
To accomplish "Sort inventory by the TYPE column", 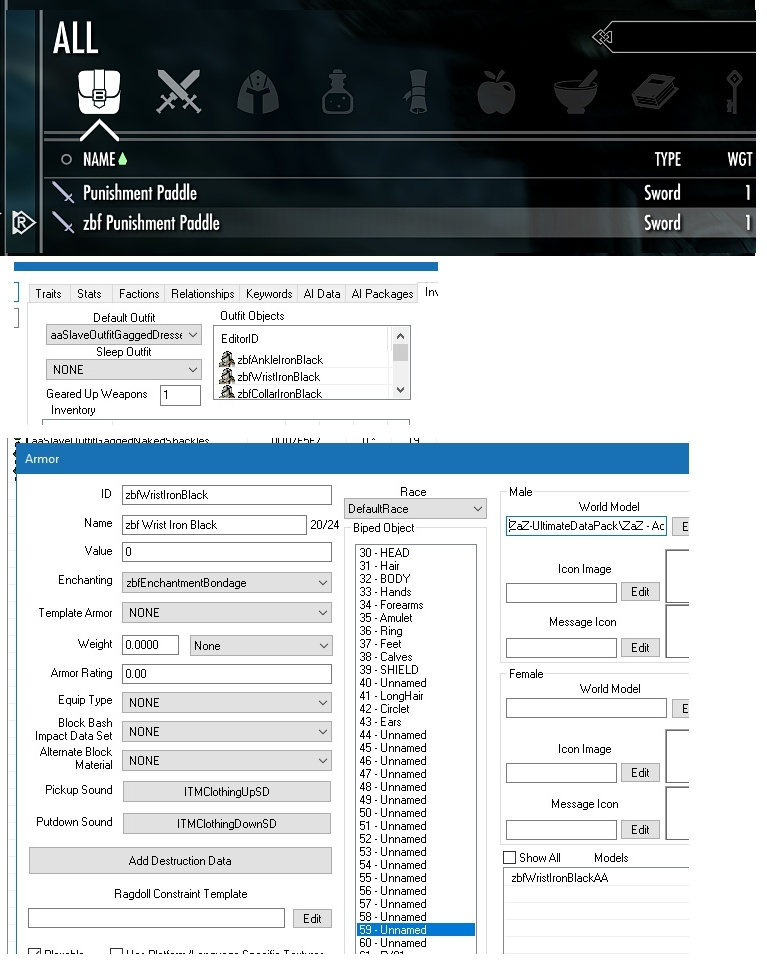I will (x=668, y=159).
